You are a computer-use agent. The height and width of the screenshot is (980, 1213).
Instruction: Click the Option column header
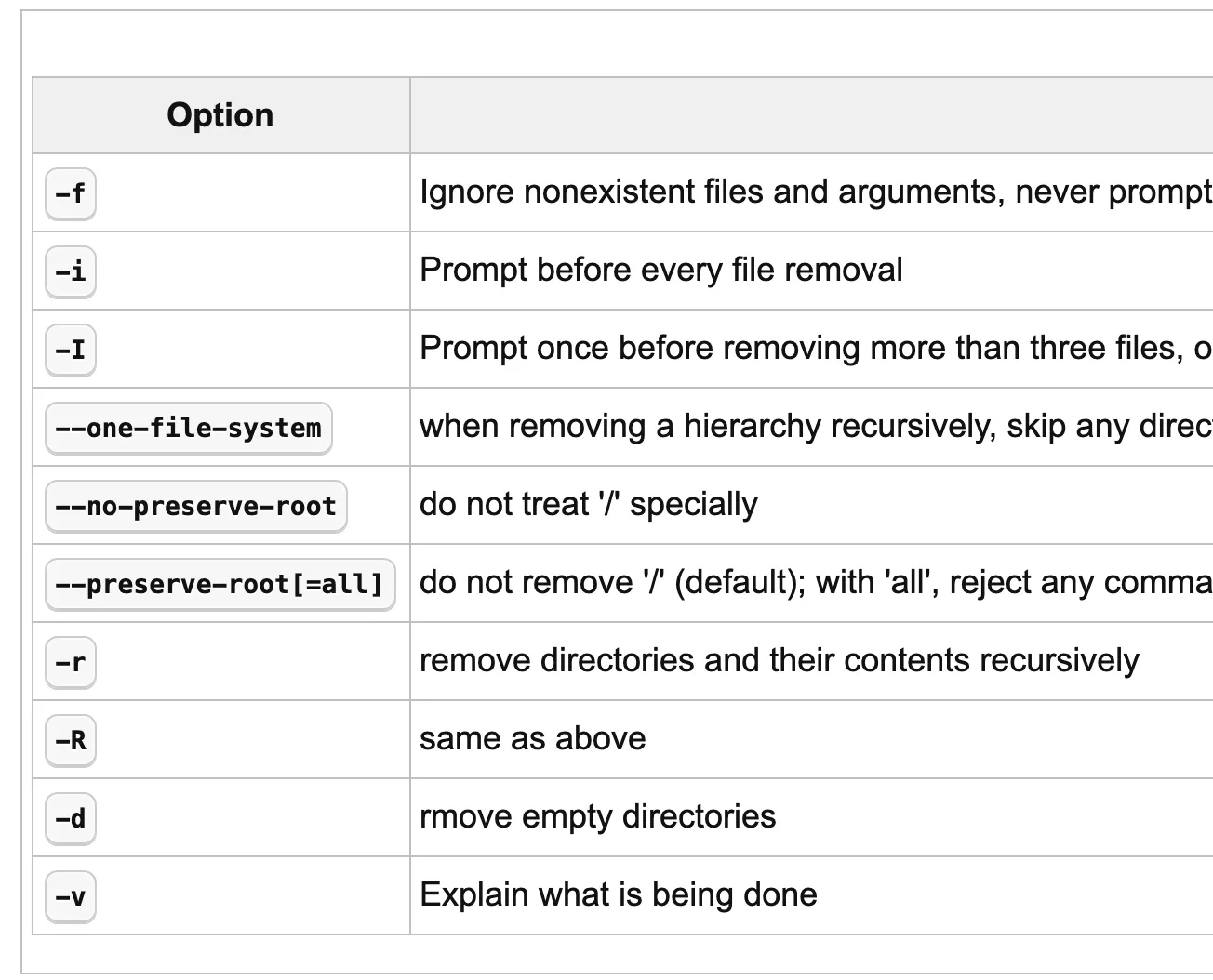220,115
